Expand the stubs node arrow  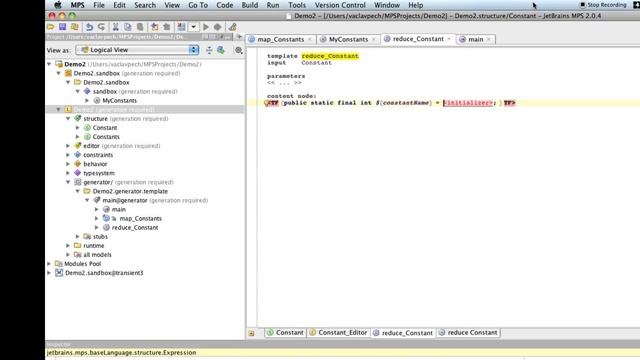(x=78, y=236)
